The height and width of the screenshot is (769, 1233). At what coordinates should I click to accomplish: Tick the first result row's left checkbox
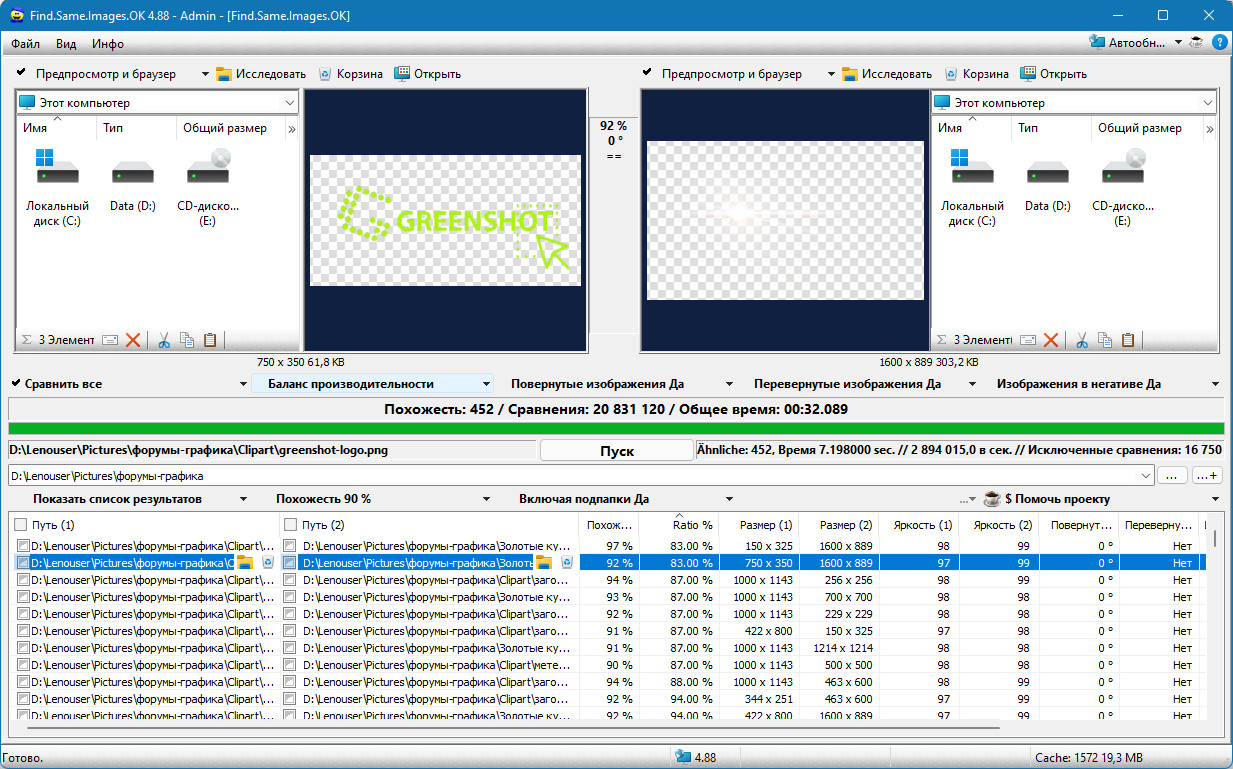tap(23, 546)
